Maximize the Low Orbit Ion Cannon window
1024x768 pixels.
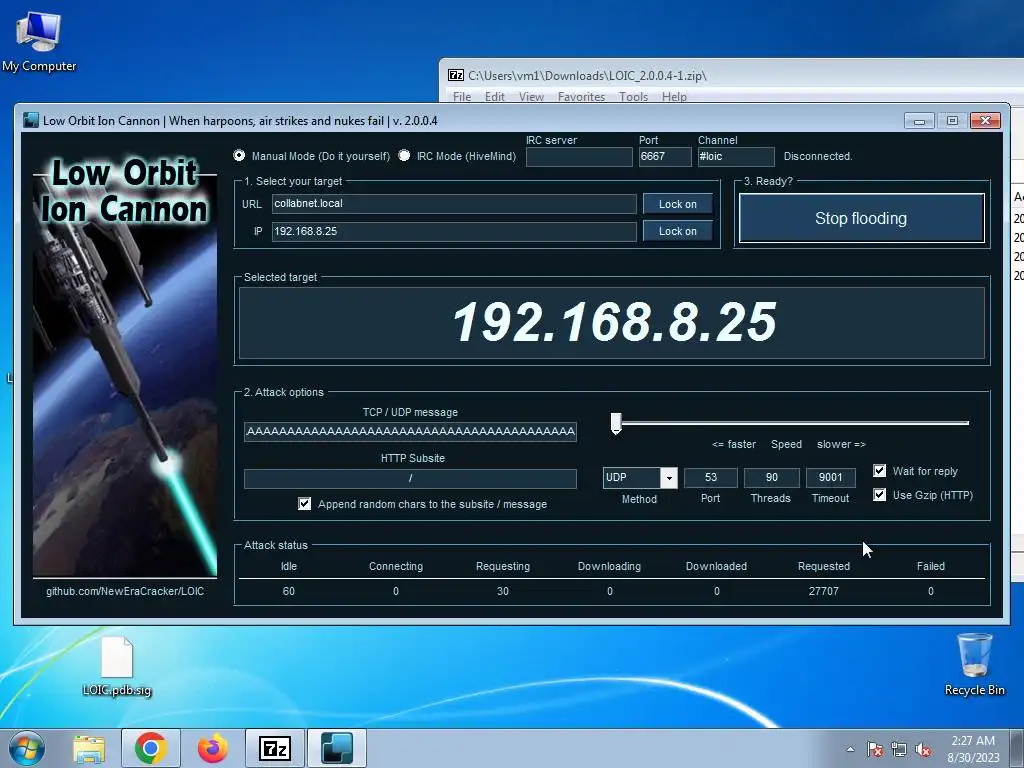[x=952, y=121]
